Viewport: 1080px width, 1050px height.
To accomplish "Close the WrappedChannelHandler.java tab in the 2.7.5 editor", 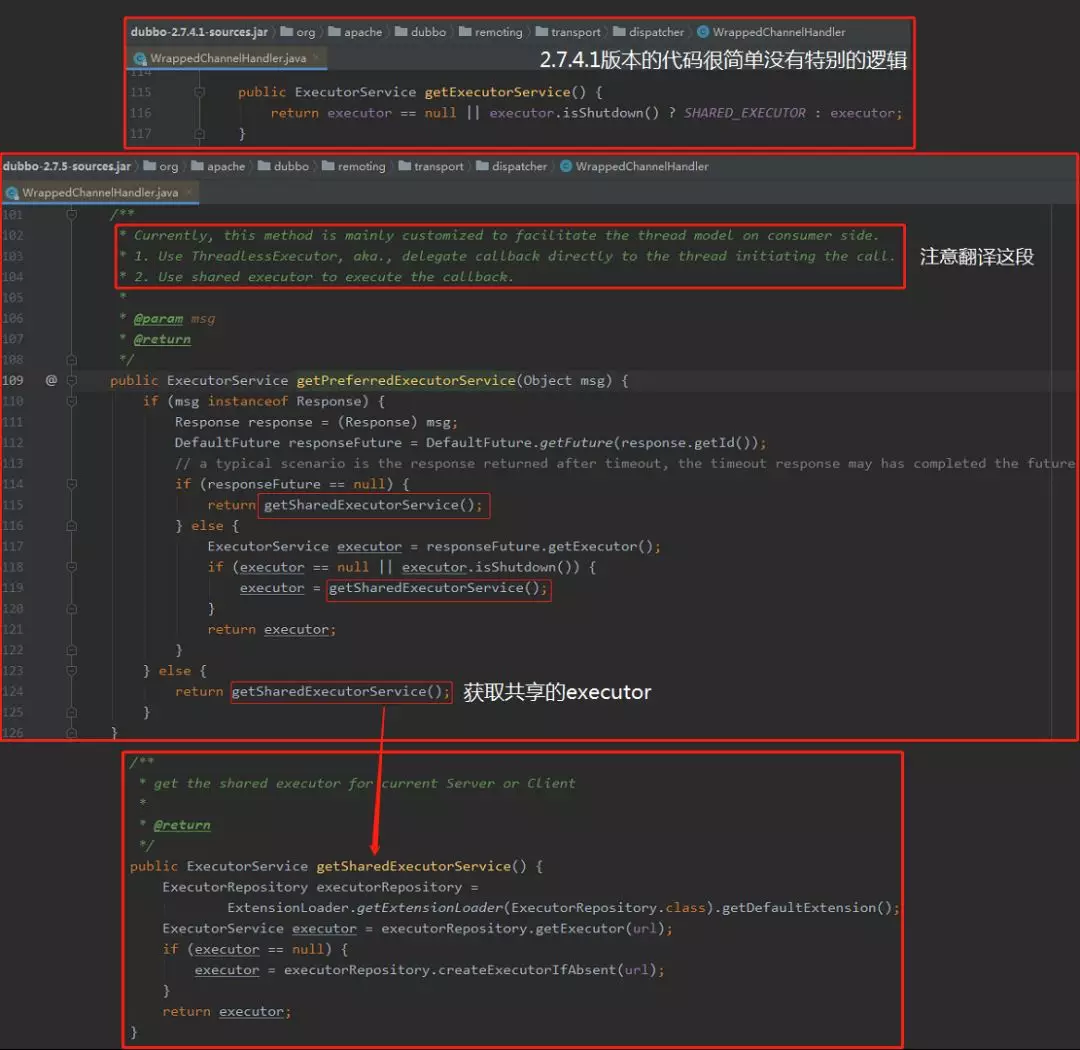I will click(x=188, y=192).
